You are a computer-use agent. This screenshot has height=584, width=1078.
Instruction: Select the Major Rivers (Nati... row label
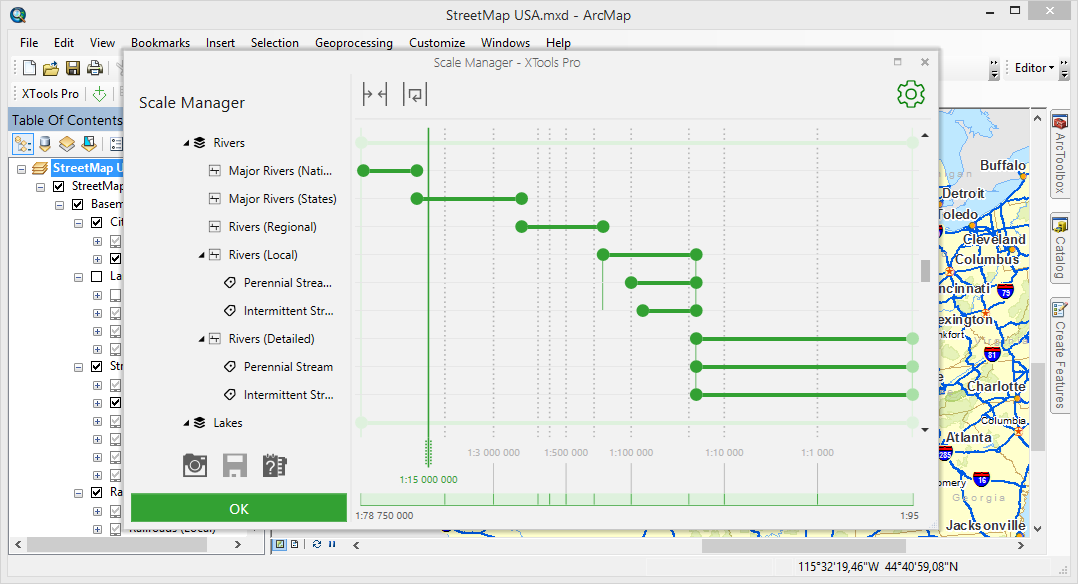280,171
